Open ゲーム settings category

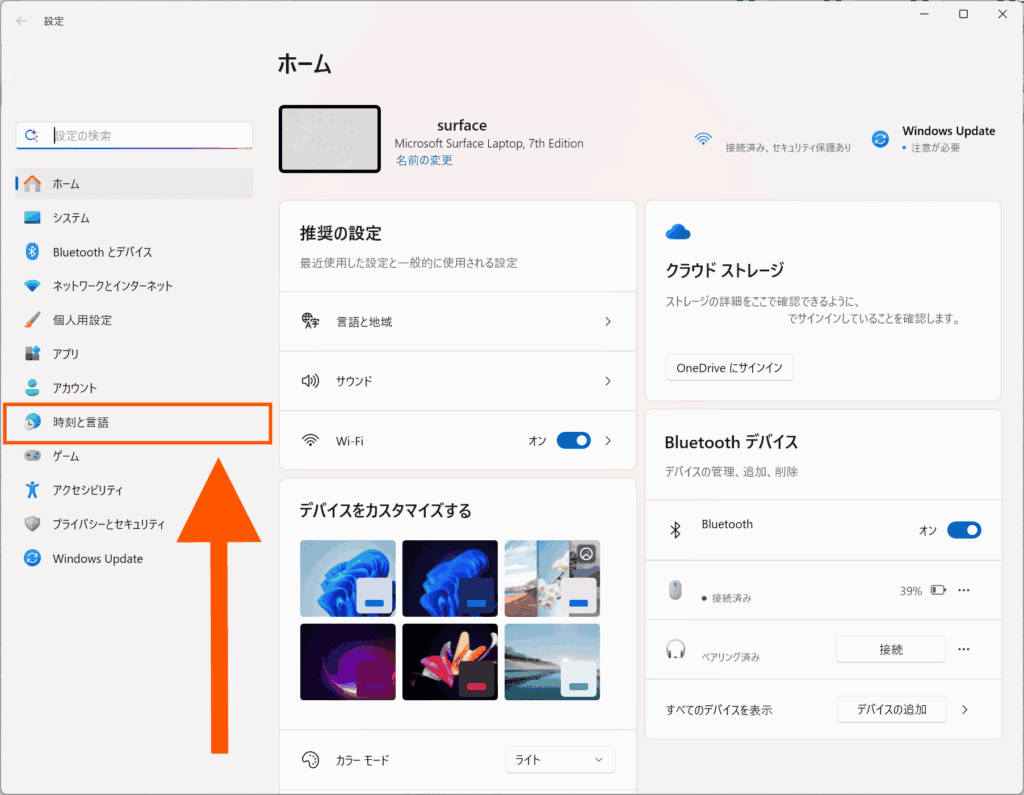click(135, 455)
